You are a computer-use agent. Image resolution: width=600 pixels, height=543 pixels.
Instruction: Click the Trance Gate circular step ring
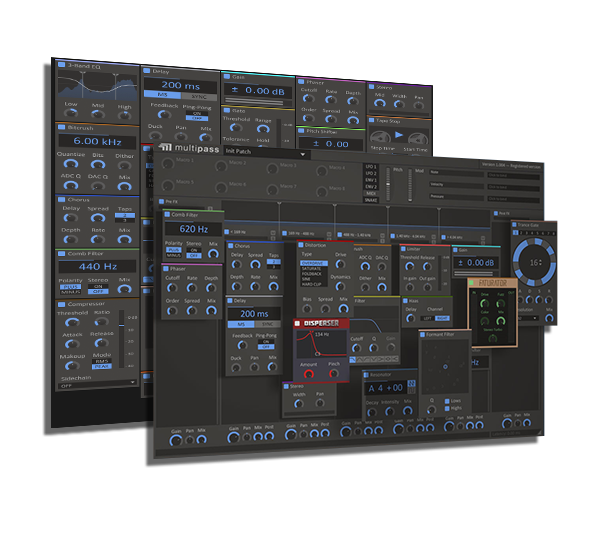pos(534,262)
